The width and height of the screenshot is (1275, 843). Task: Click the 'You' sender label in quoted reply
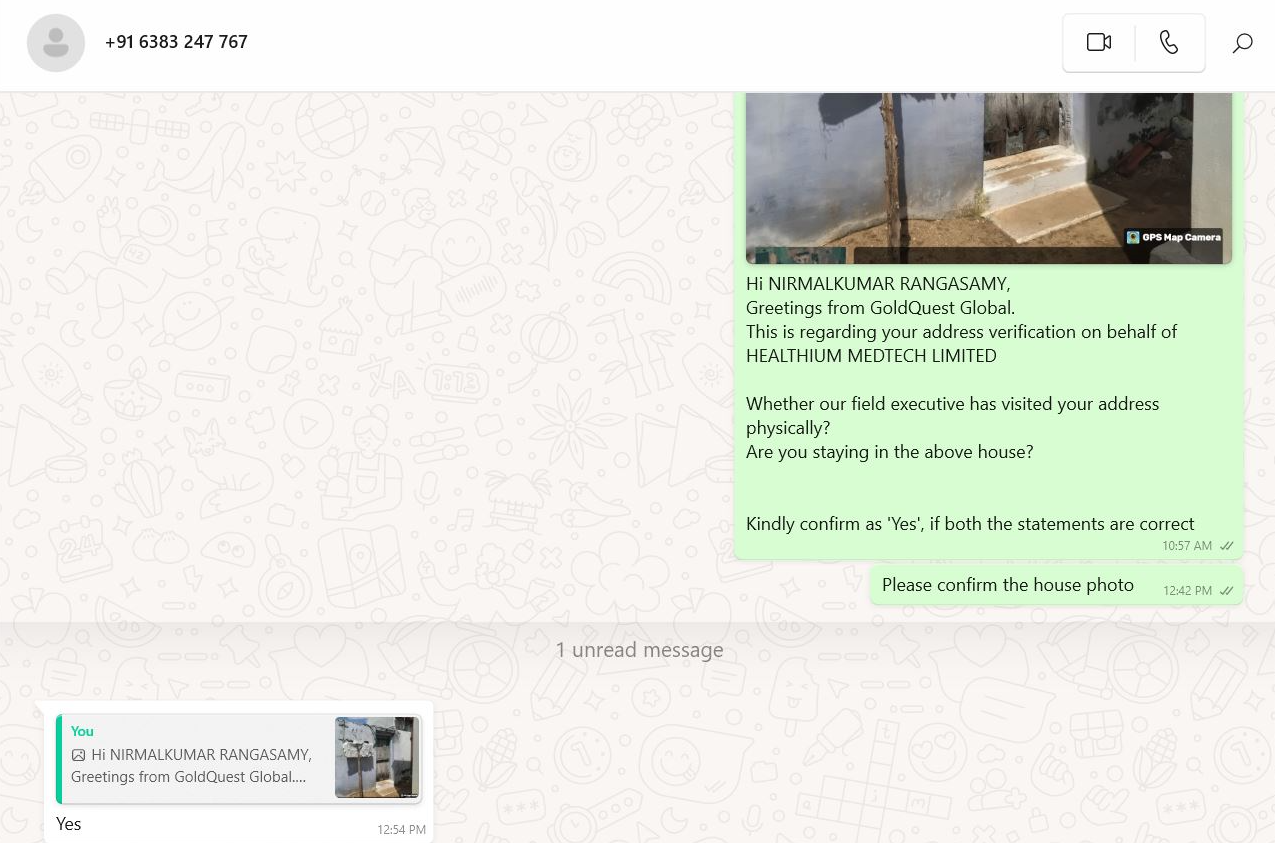coord(82,731)
